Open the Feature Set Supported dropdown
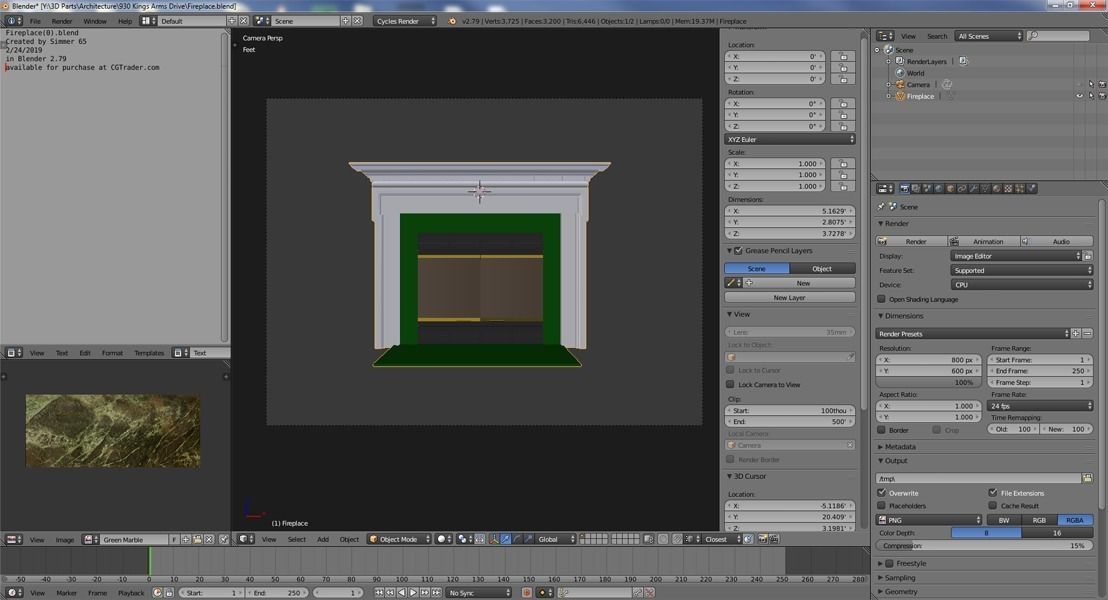The height and width of the screenshot is (600, 1108). (1022, 270)
